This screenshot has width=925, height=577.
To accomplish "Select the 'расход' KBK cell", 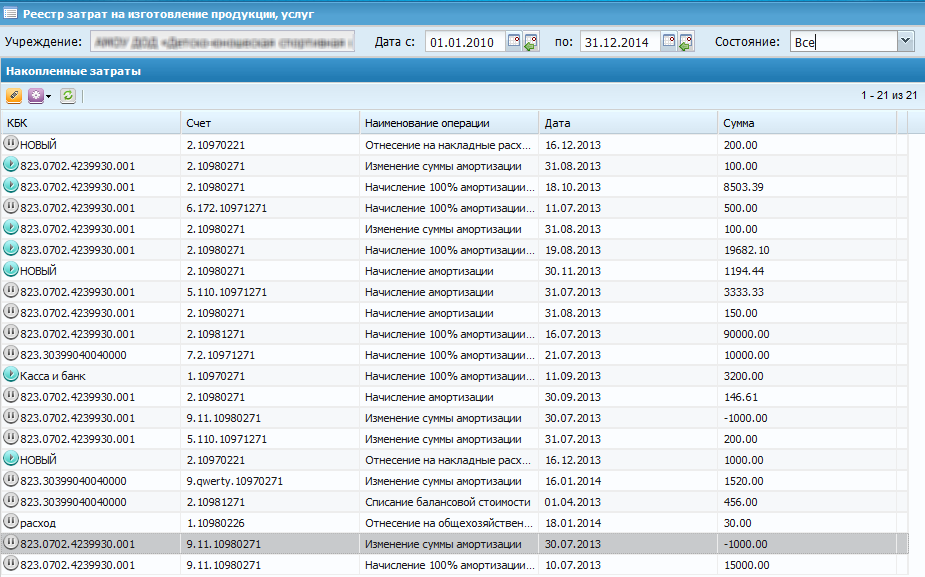I will point(90,523).
